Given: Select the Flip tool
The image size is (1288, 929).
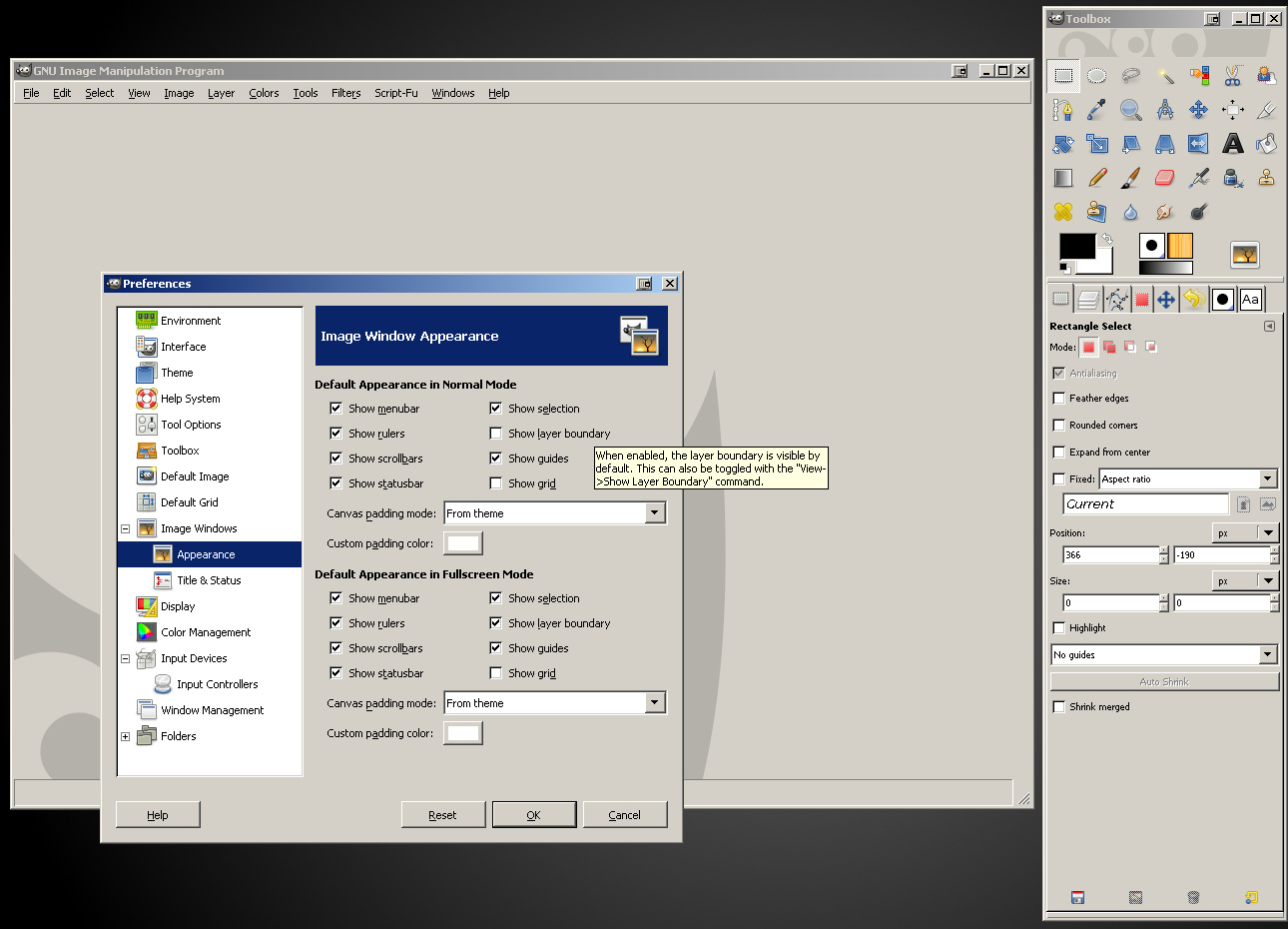Looking at the screenshot, I should point(1199,144).
